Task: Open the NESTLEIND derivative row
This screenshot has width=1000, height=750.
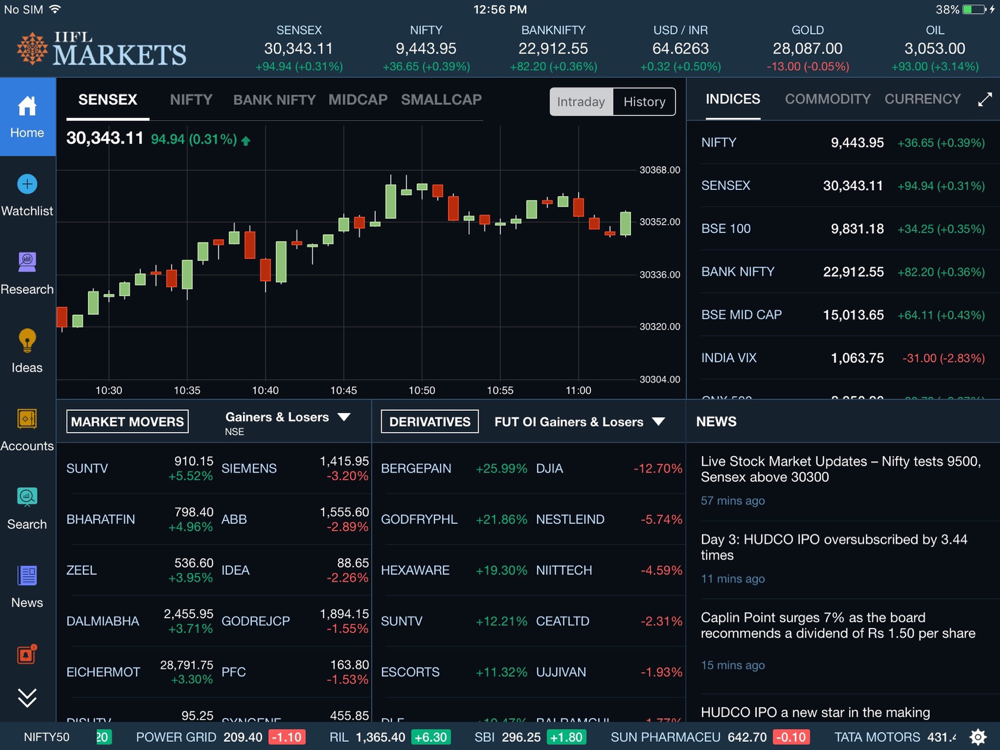Action: (609, 520)
